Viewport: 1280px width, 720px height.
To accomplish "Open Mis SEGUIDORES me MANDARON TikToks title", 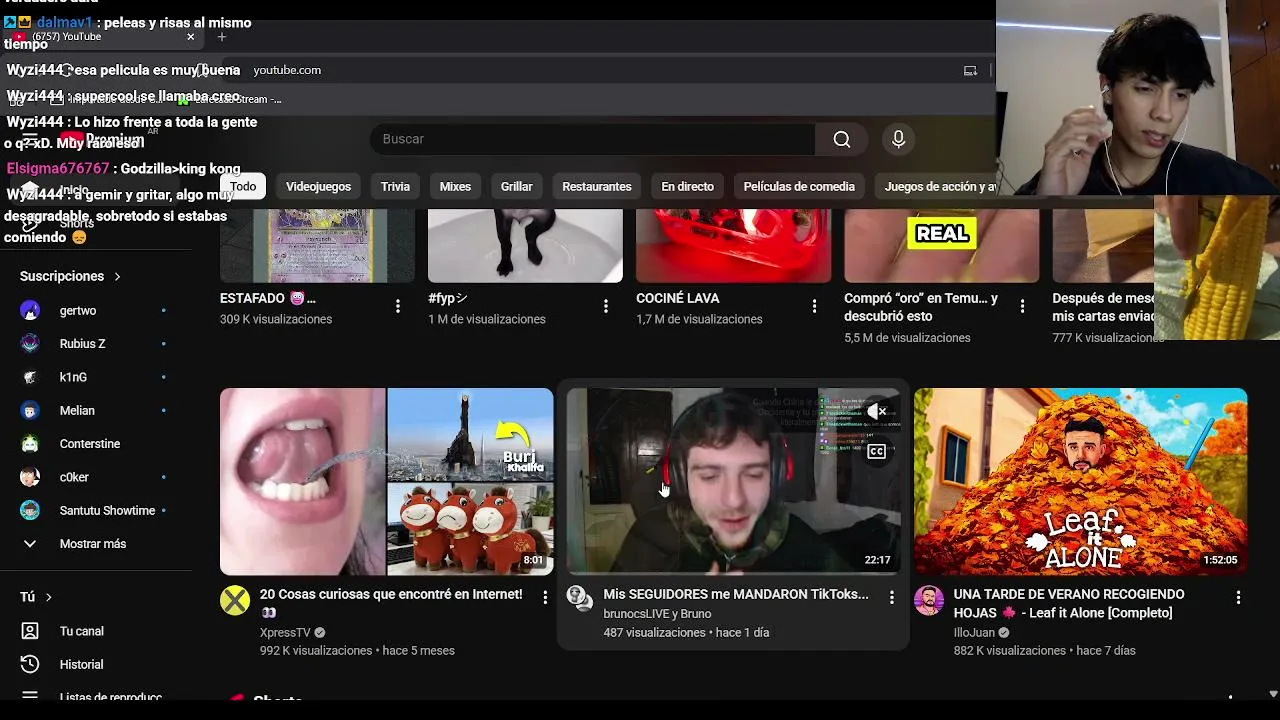I will coord(736,594).
